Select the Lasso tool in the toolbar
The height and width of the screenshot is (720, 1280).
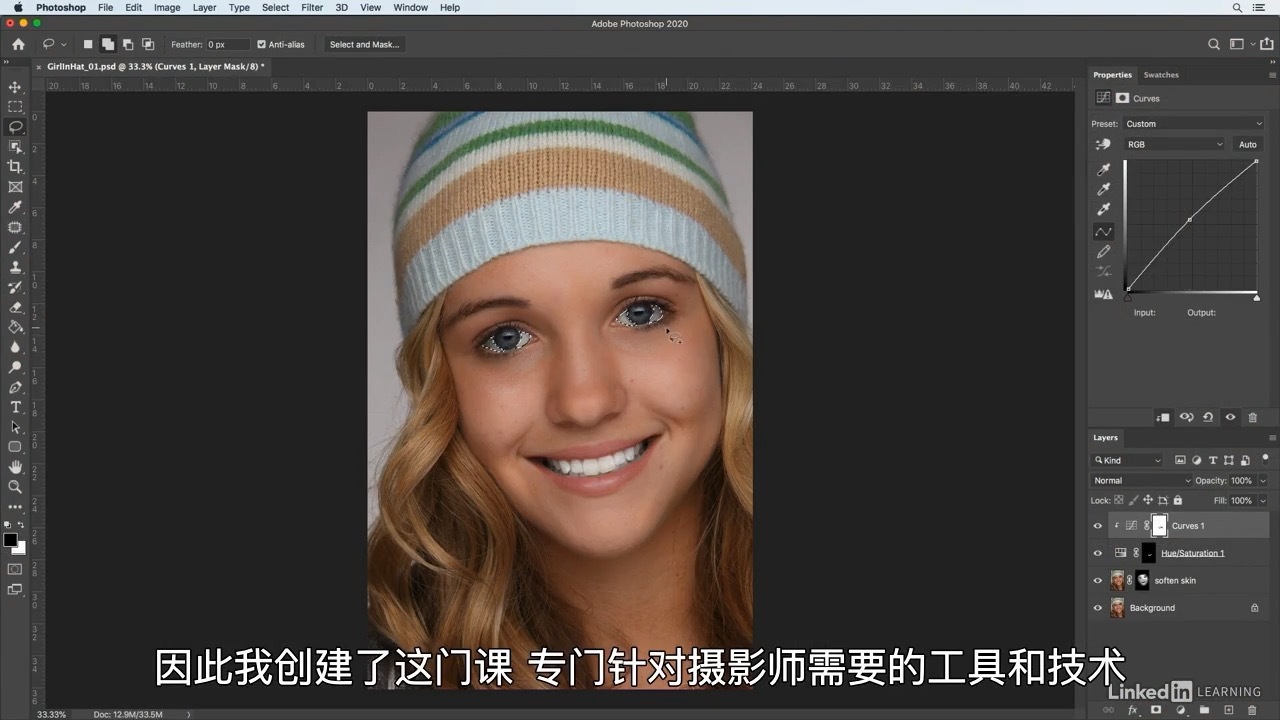point(15,127)
